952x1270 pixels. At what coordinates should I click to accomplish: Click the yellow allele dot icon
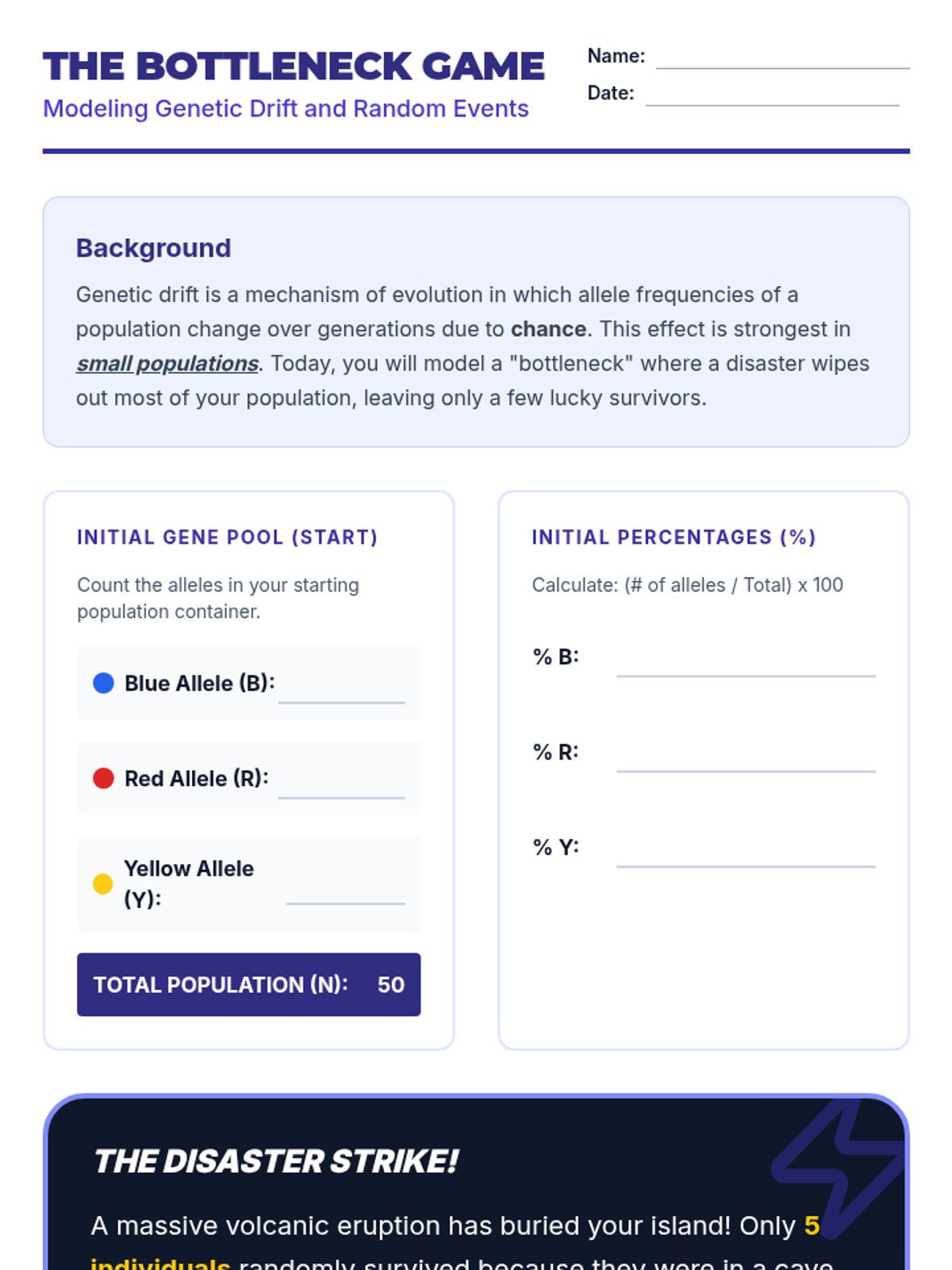click(x=103, y=883)
